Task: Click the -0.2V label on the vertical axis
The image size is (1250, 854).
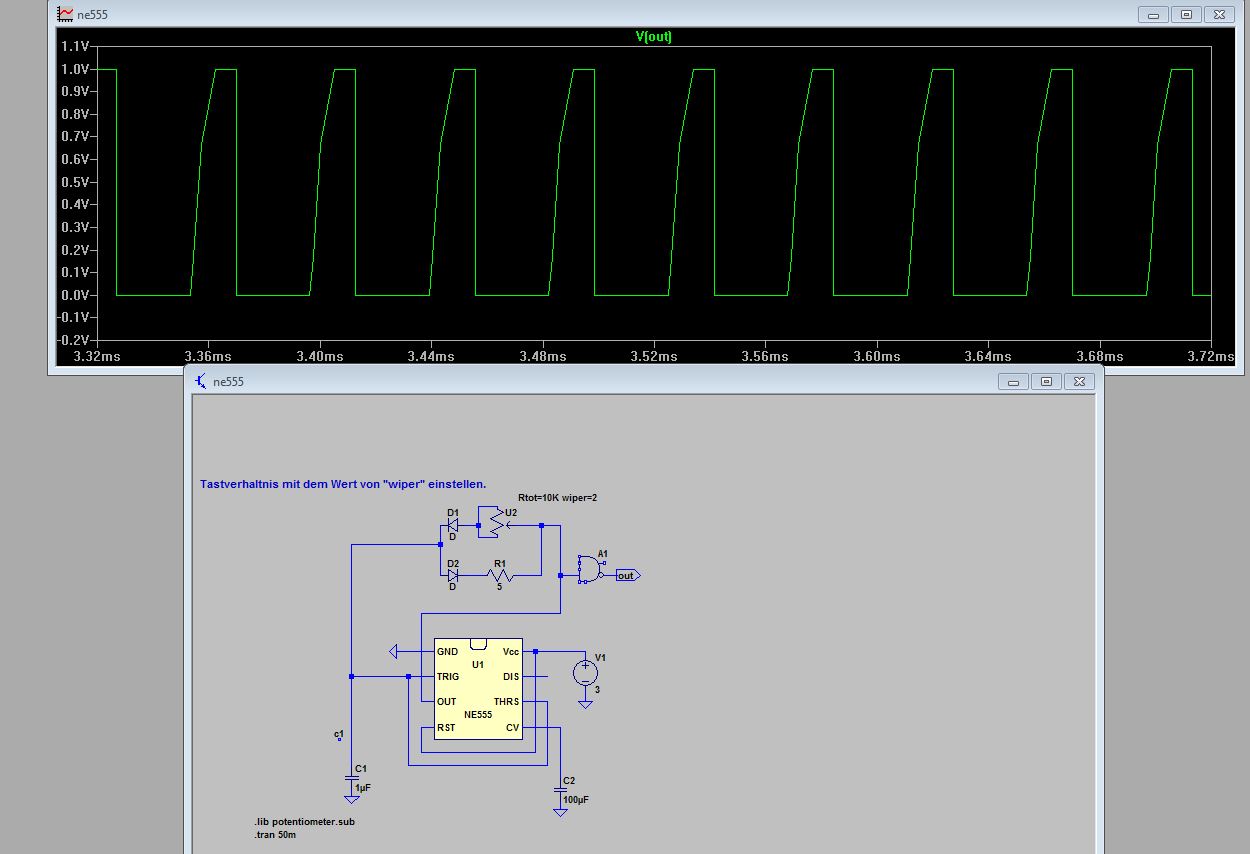Action: (73, 340)
